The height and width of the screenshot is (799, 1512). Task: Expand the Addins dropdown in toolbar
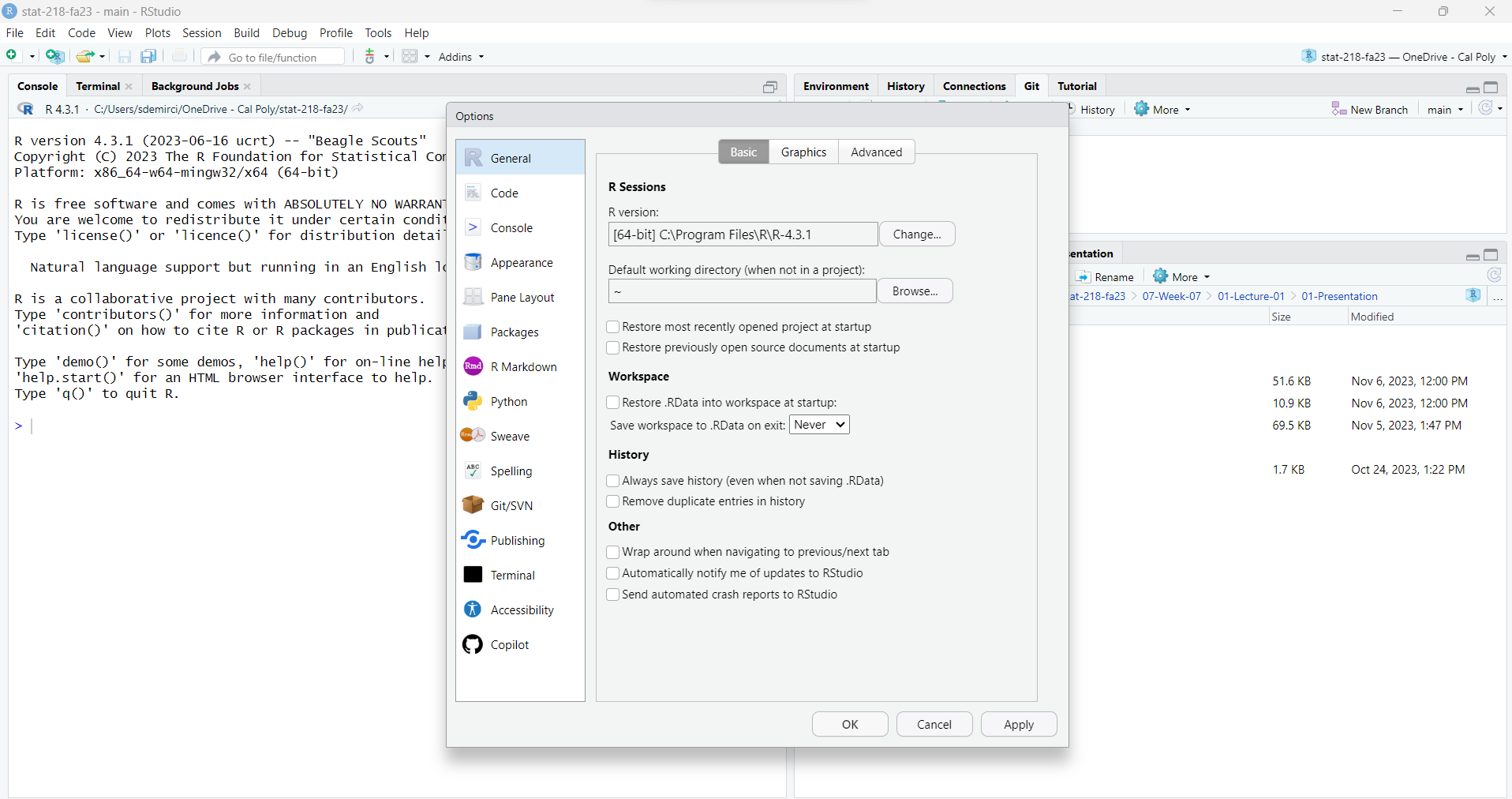pos(461,57)
